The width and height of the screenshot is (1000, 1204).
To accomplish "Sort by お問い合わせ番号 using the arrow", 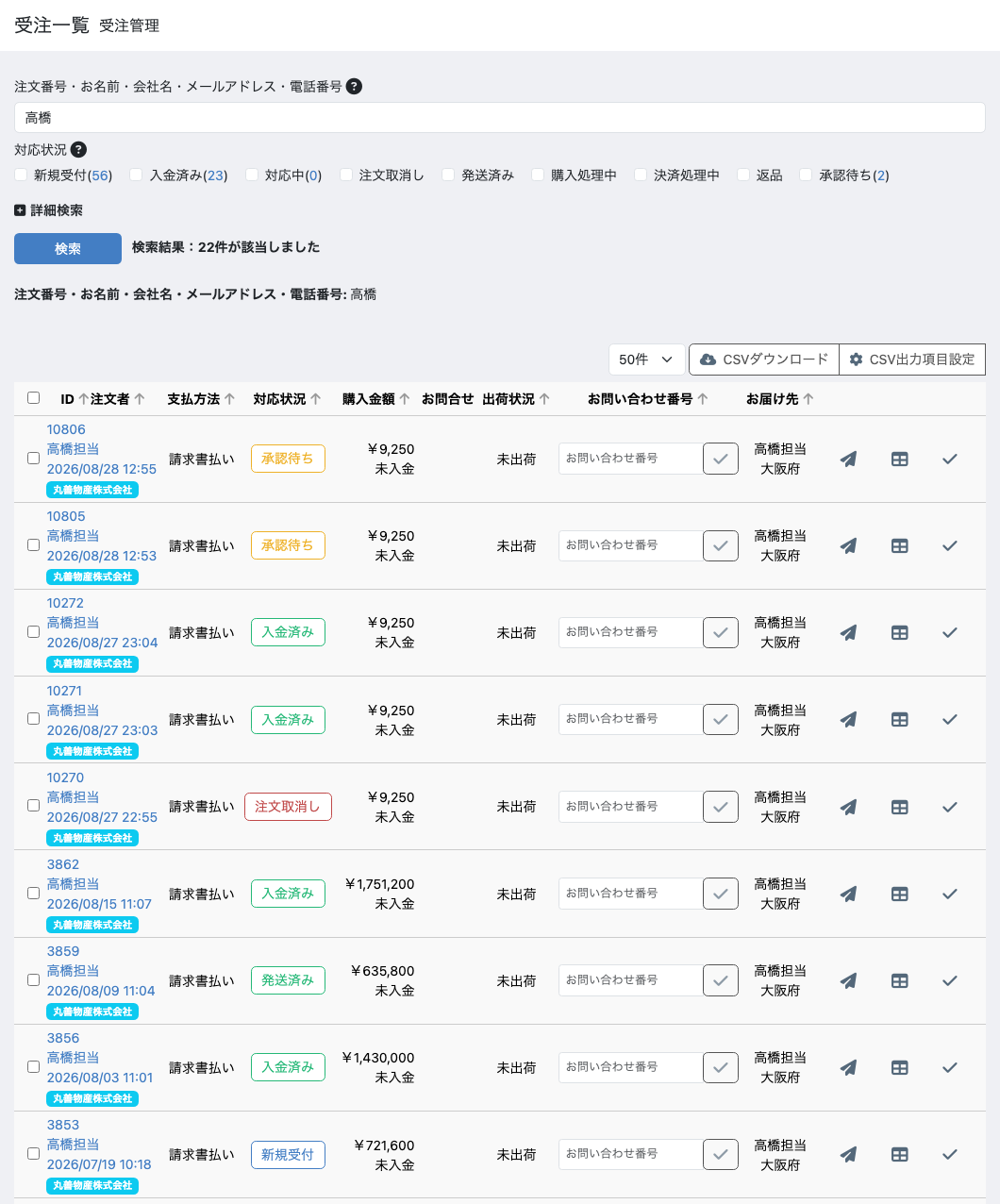I will point(703,399).
